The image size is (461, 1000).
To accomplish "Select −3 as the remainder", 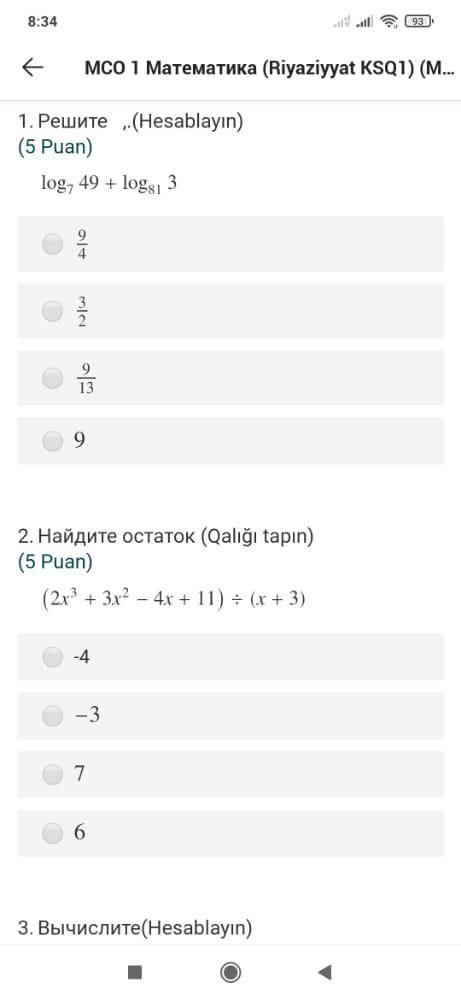I will 230,716.
